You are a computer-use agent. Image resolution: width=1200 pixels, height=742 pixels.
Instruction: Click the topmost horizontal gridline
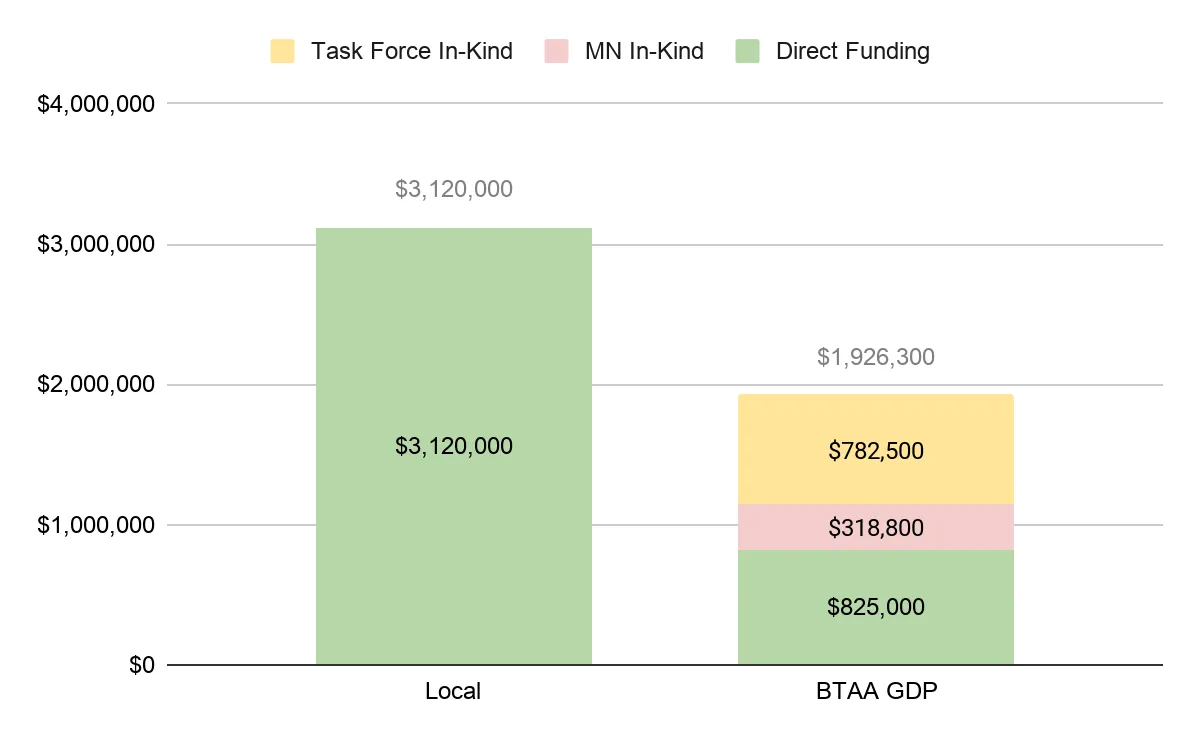pyautogui.click(x=665, y=103)
